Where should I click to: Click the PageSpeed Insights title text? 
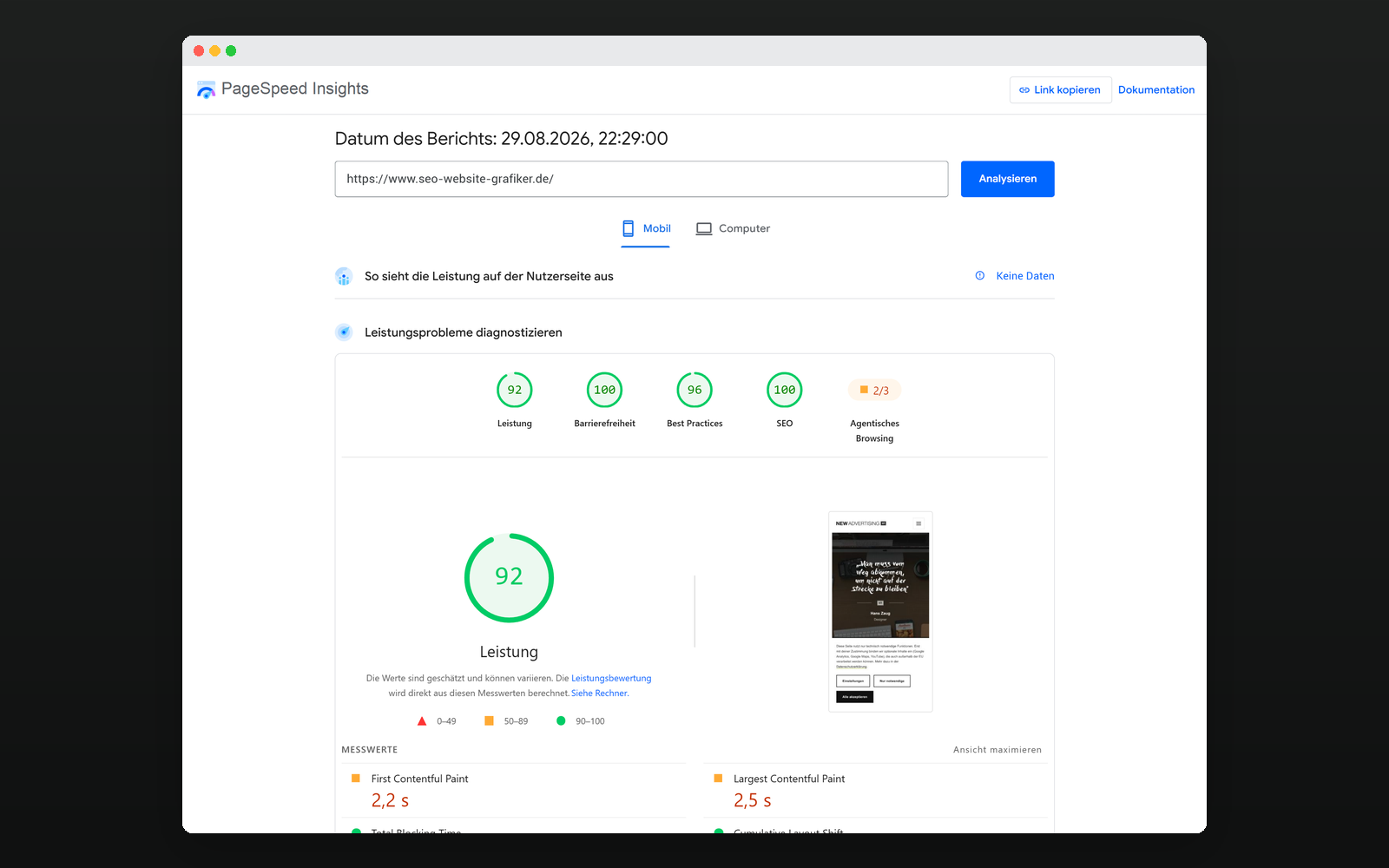pos(295,89)
